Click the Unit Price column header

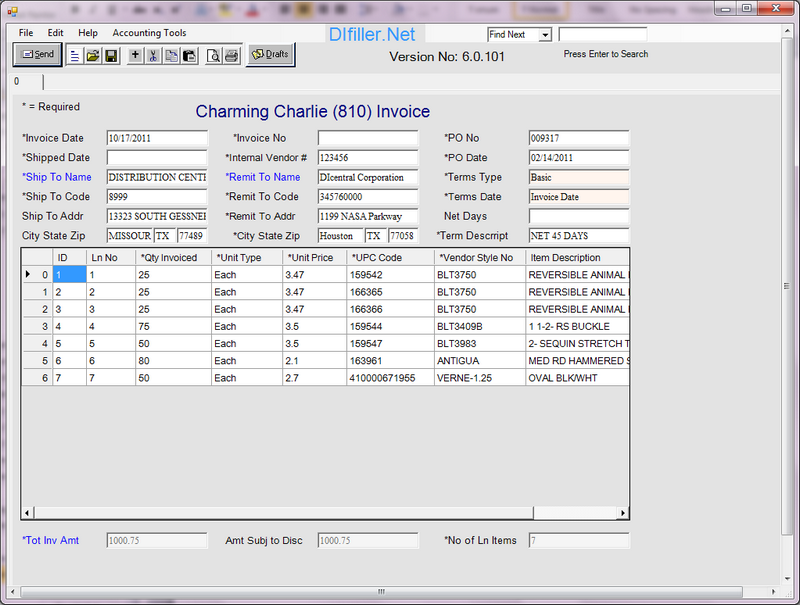[314, 258]
